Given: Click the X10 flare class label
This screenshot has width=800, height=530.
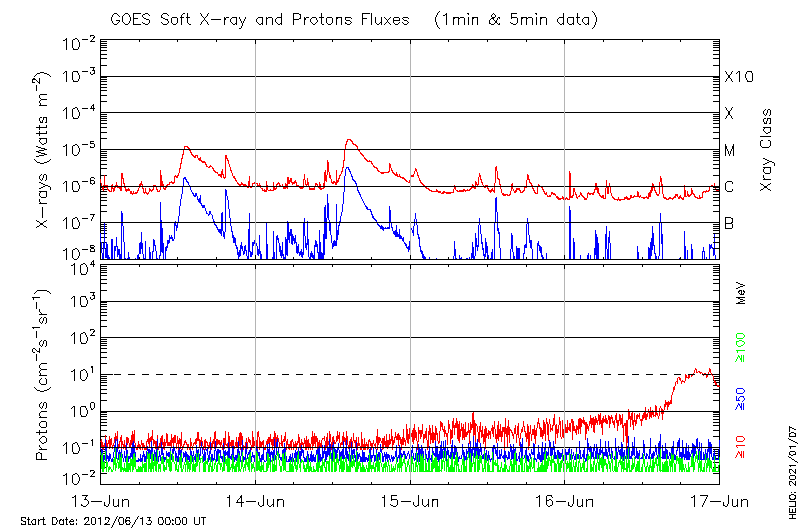Looking at the screenshot, I should [x=738, y=77].
